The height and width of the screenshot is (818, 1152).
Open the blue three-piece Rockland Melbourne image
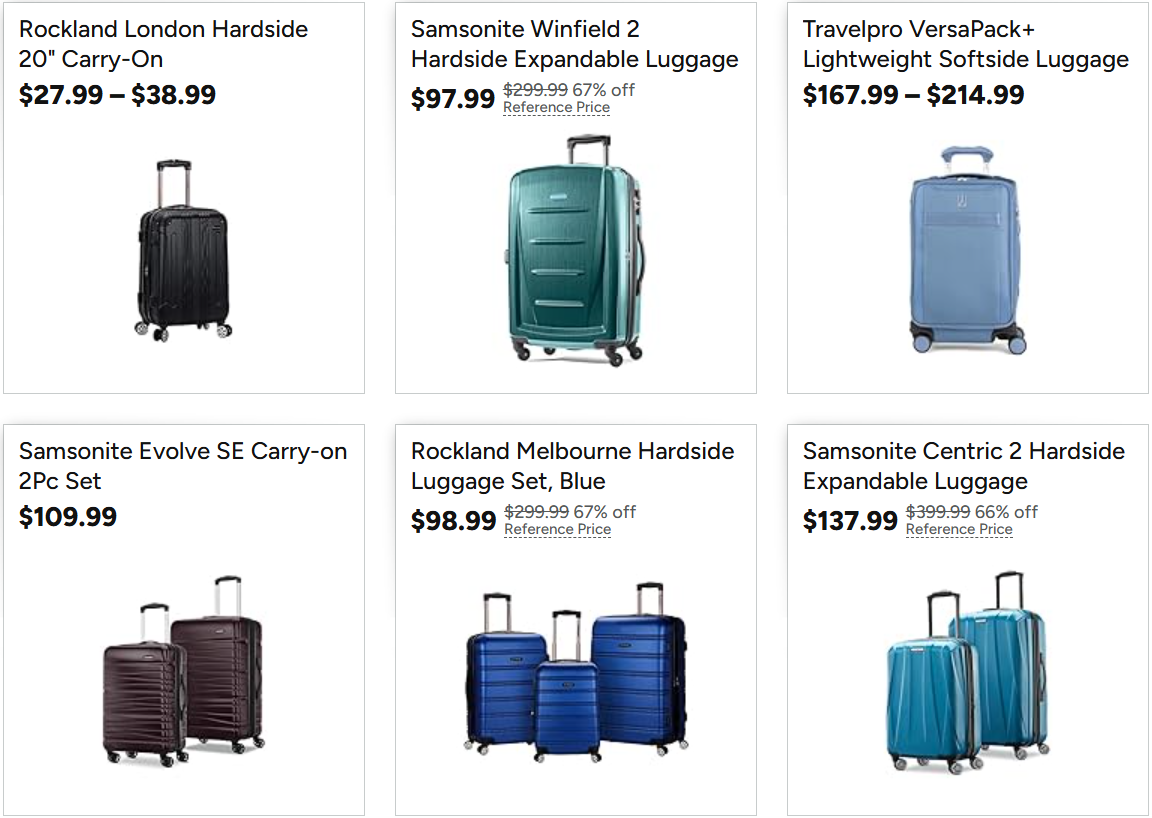(x=576, y=670)
